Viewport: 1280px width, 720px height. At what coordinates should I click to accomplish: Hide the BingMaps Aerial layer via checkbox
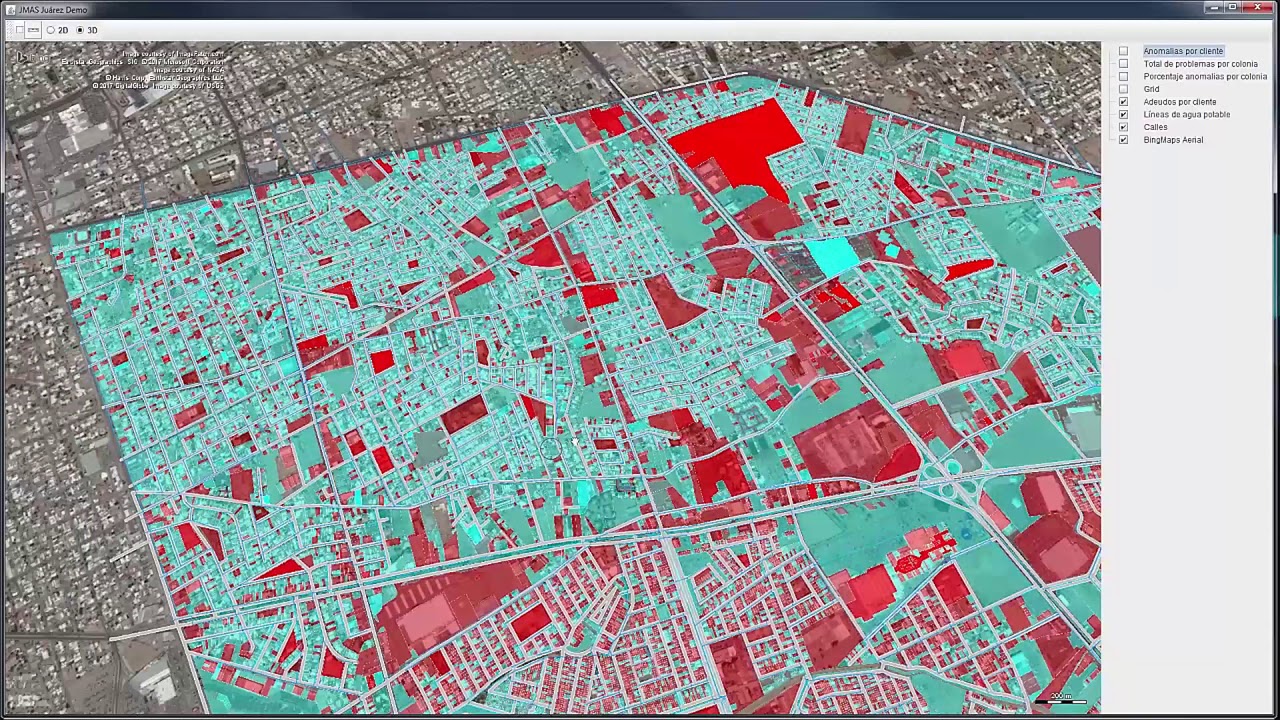(1123, 140)
